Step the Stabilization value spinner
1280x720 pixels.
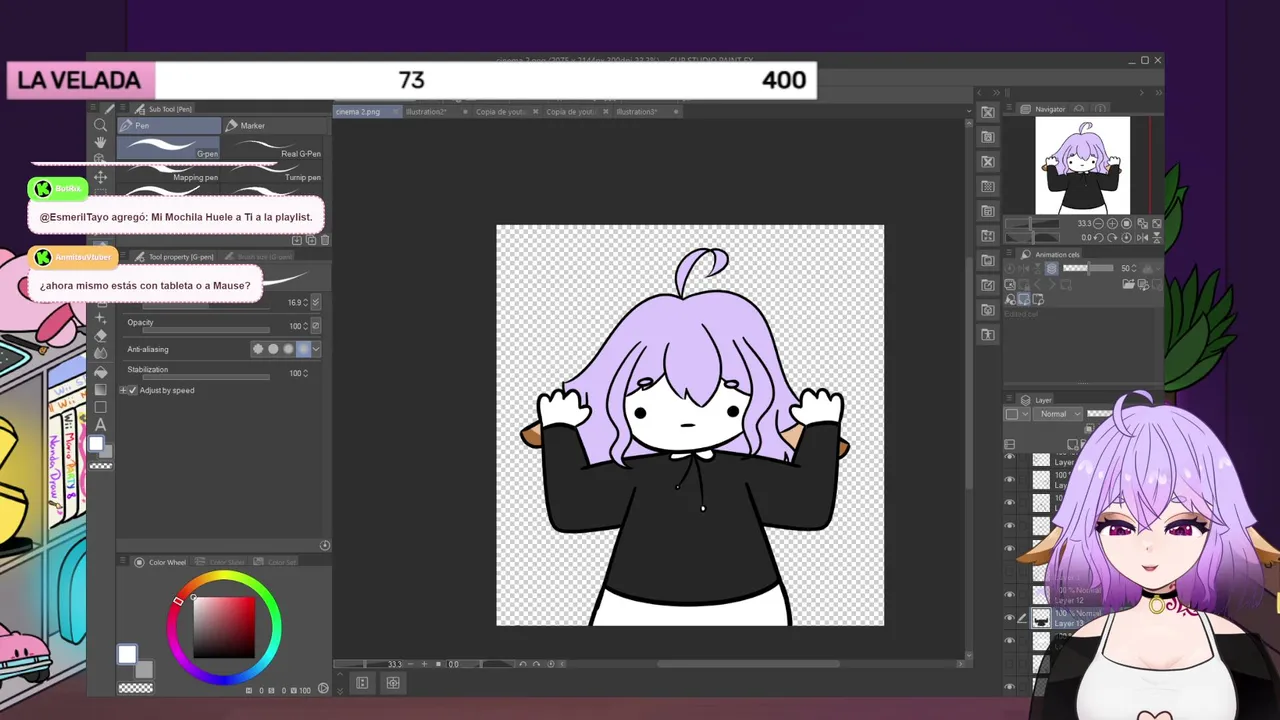tap(306, 373)
